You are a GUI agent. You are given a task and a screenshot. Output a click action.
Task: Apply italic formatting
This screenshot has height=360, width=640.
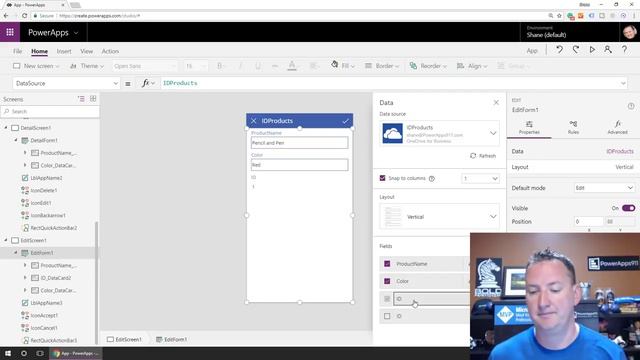point(240,66)
